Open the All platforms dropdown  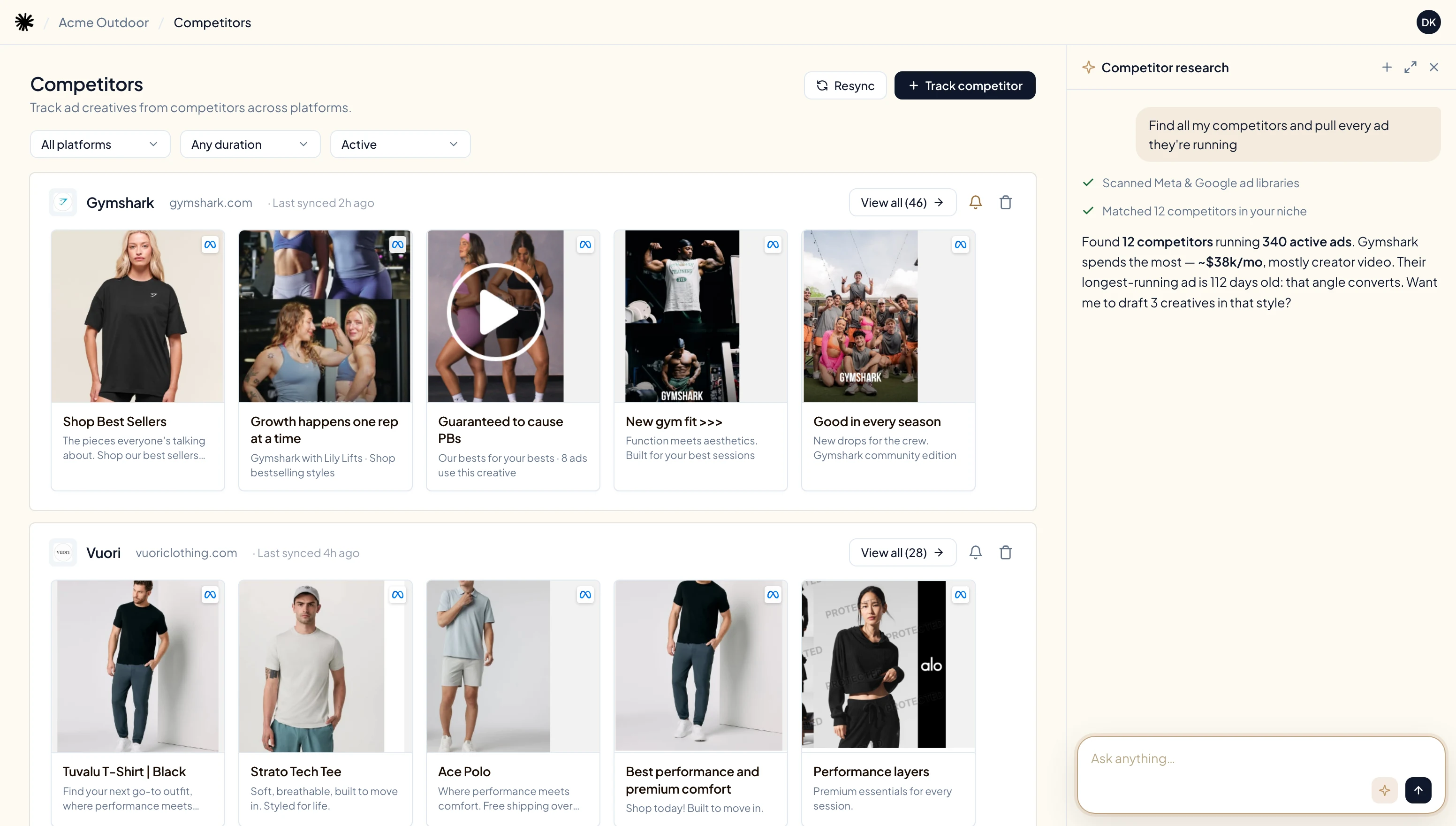(100, 144)
